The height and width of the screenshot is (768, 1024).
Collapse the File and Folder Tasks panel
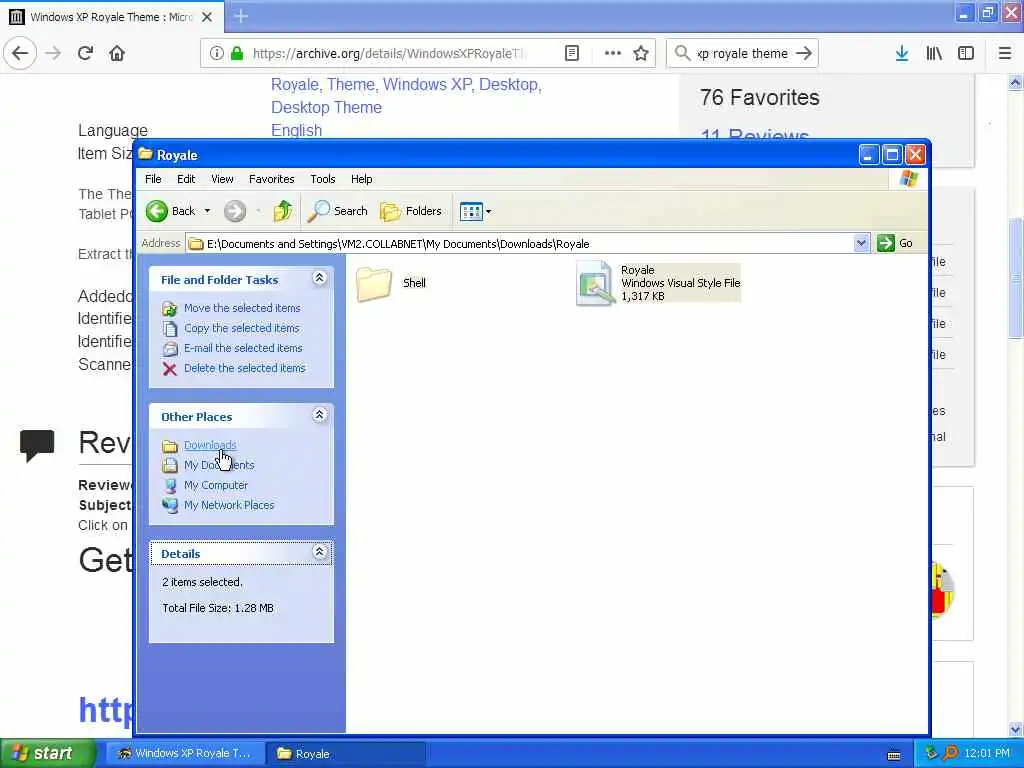click(x=319, y=278)
